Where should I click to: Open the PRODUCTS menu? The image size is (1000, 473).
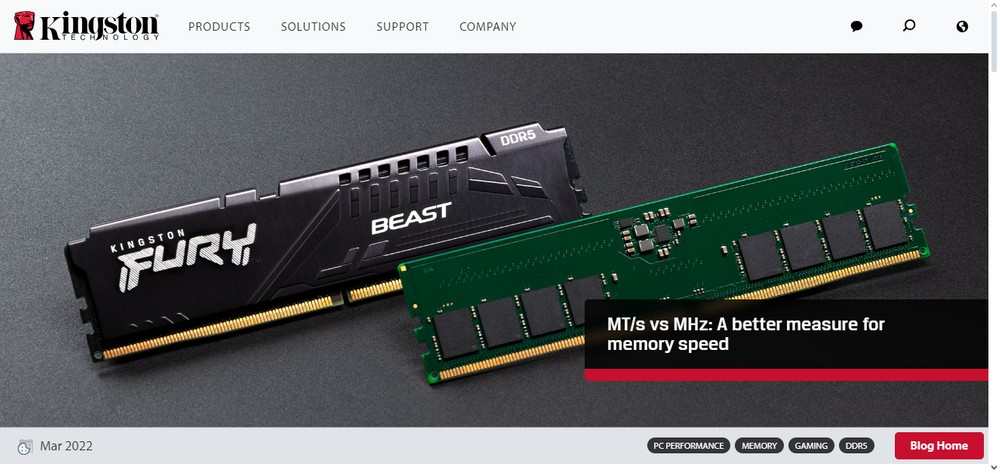point(219,27)
